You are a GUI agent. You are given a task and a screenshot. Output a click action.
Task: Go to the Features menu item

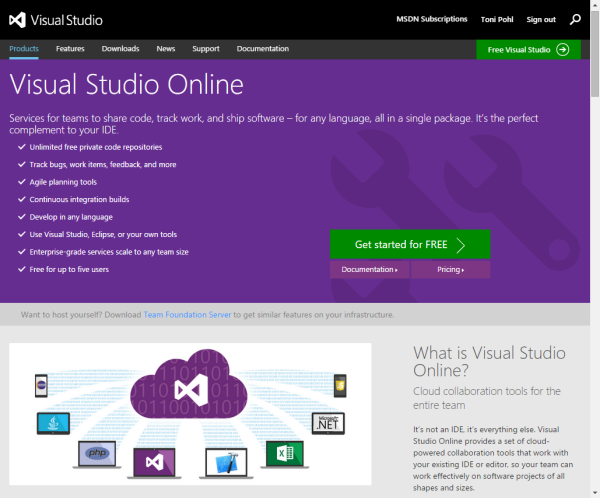coord(70,48)
